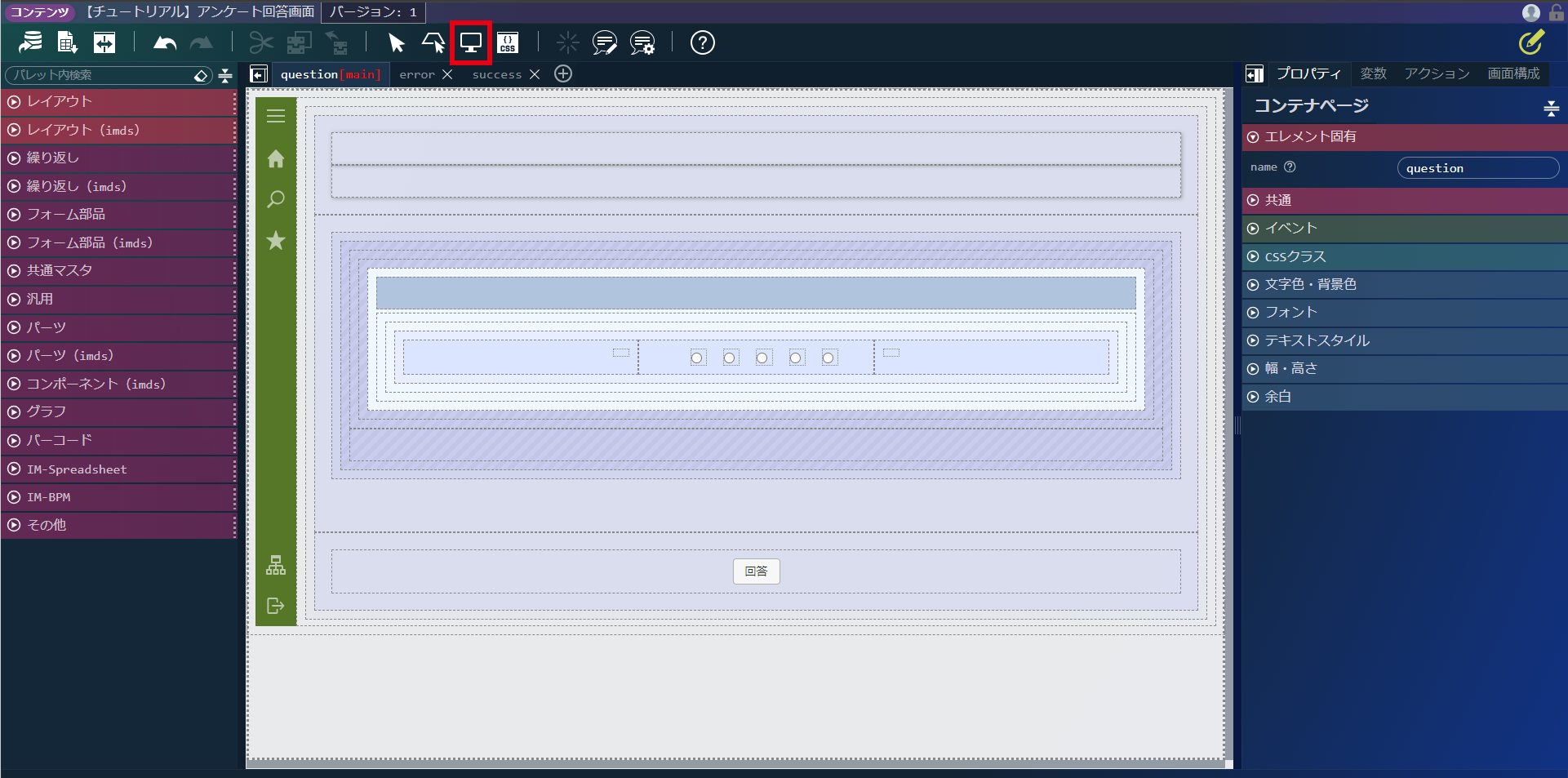The width and height of the screenshot is (1568, 778).
Task: Expand the IM-Spreadsheet palette category
Action: pos(118,469)
